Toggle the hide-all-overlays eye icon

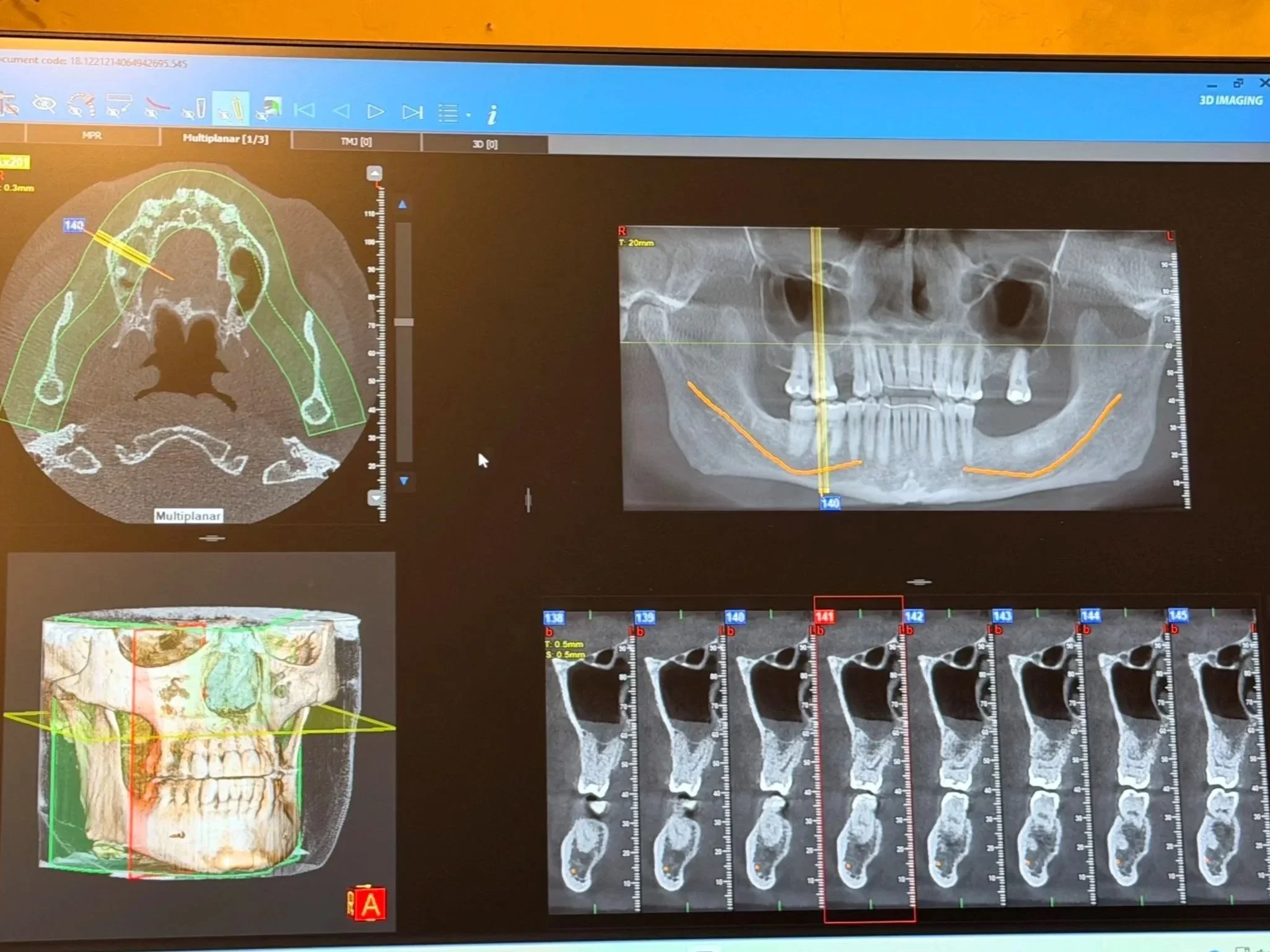coord(44,105)
